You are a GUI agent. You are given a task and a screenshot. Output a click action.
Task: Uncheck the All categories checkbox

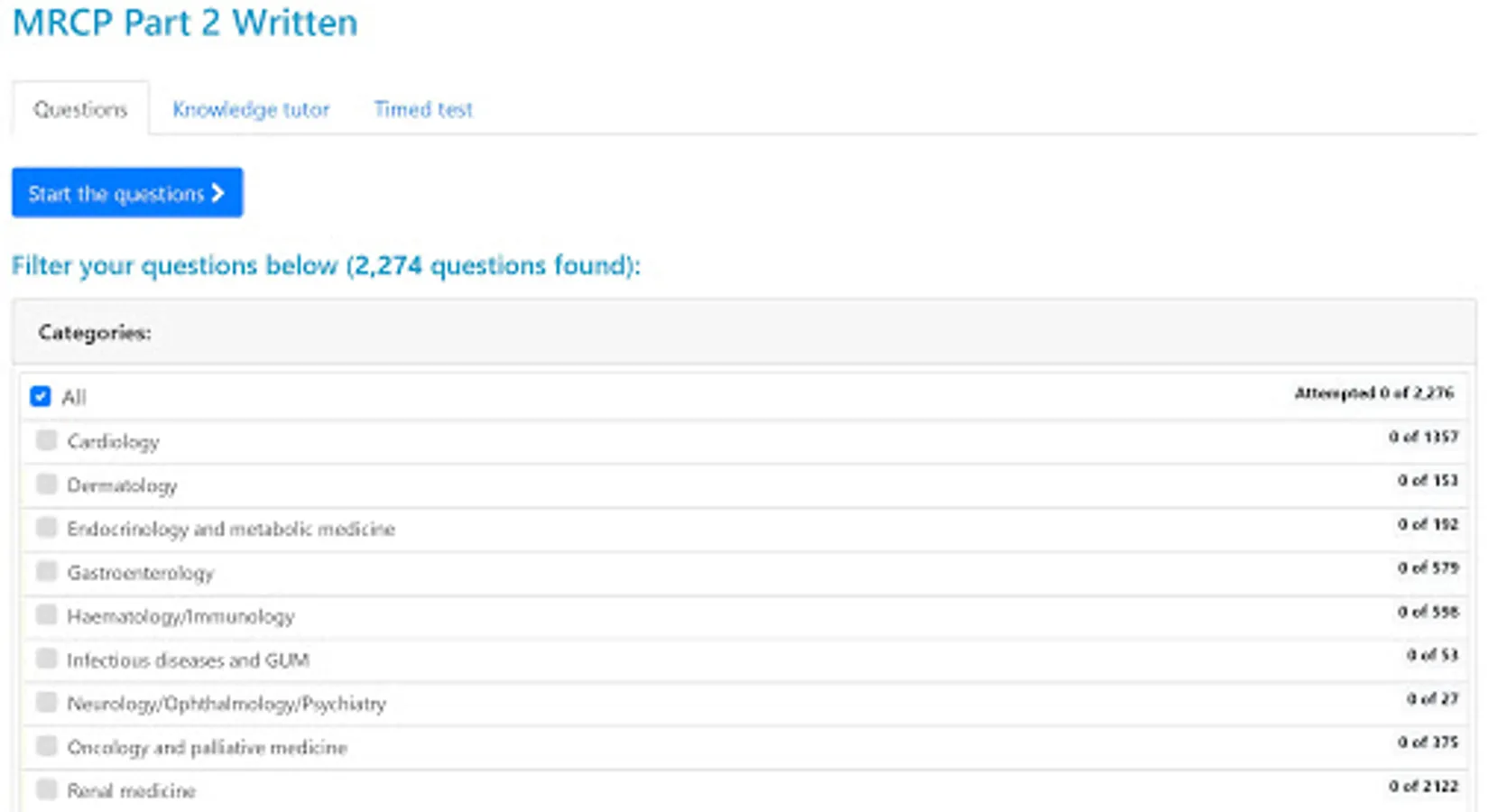[x=41, y=396]
